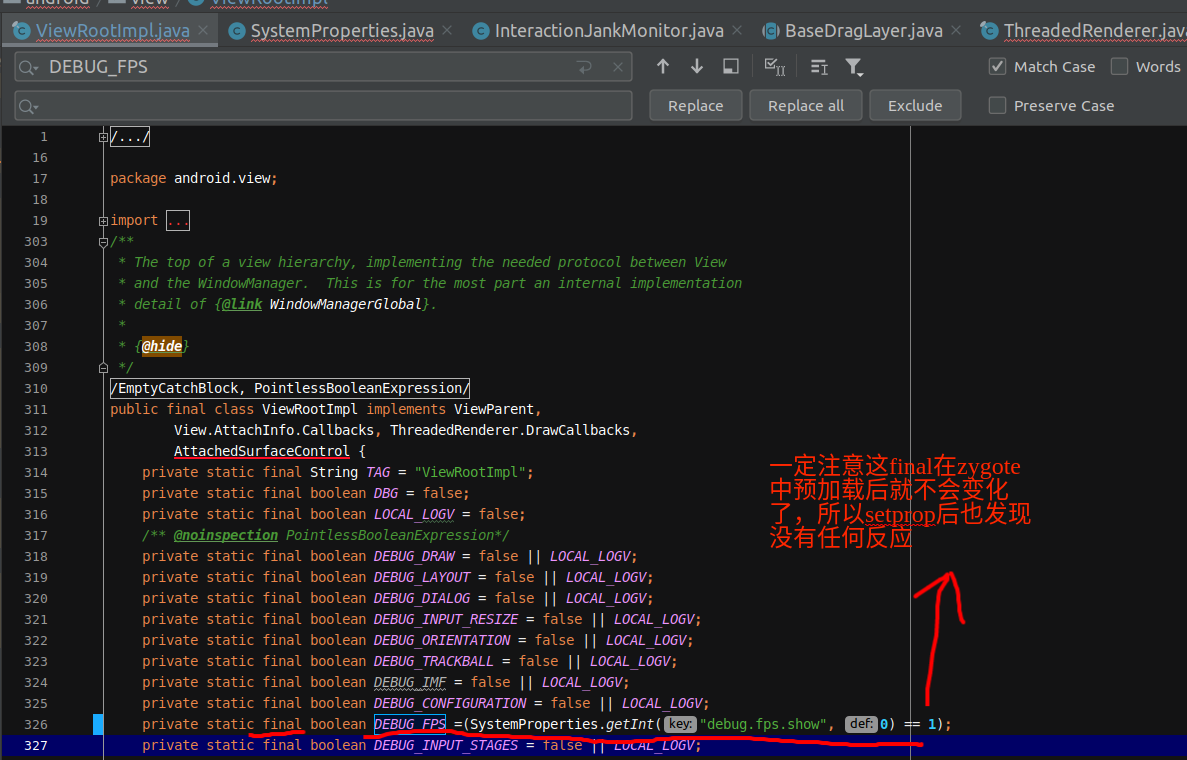
Task: Click the folded 'EmptyCatchBlock, PointlessBooleanExpression' annotation
Action: click(290, 388)
